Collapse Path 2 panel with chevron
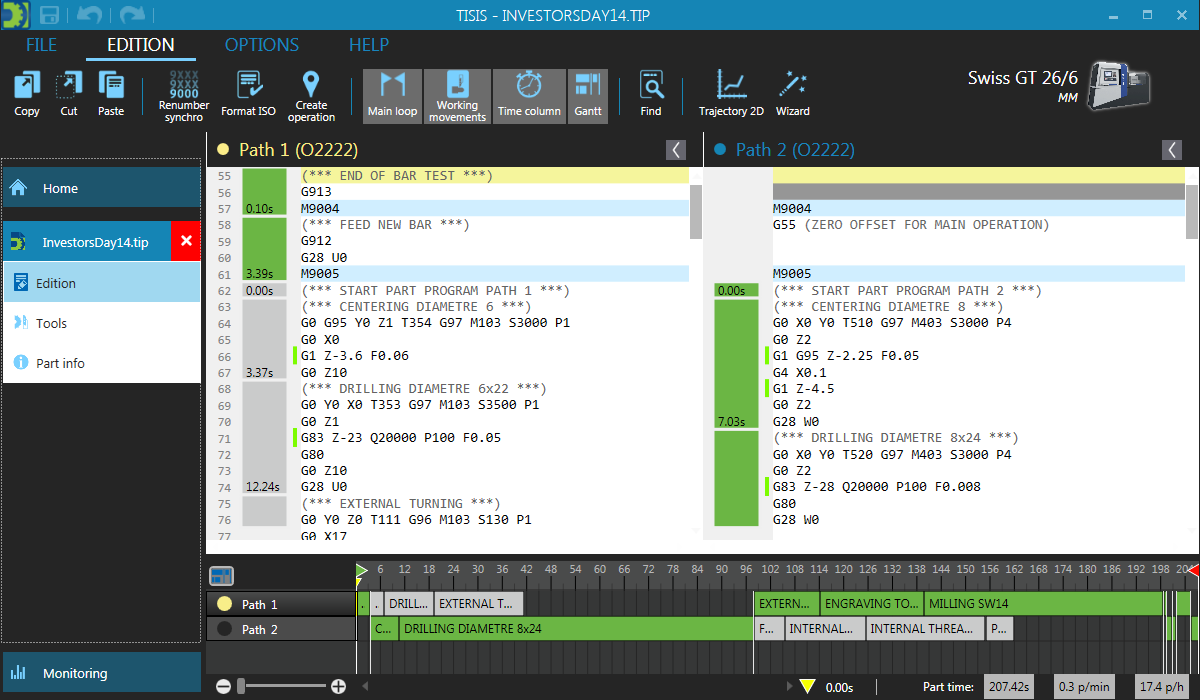 tap(1172, 150)
